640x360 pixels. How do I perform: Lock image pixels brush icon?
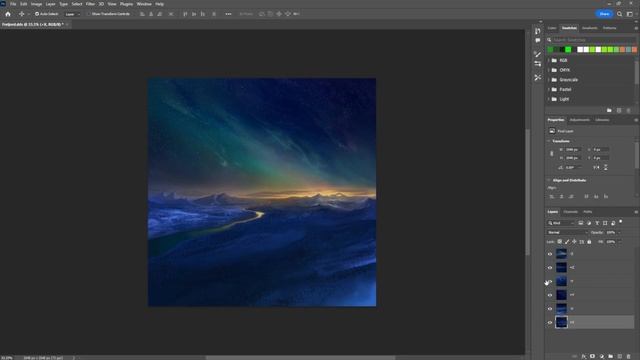[x=567, y=242]
